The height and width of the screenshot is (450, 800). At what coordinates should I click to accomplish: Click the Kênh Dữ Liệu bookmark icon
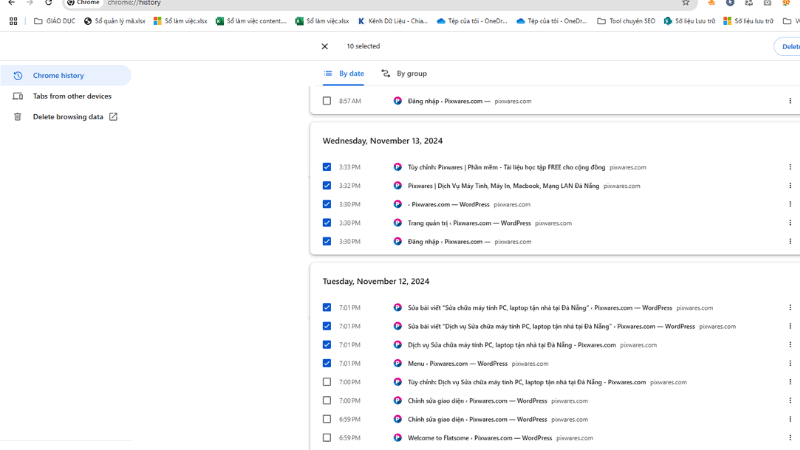(362, 21)
